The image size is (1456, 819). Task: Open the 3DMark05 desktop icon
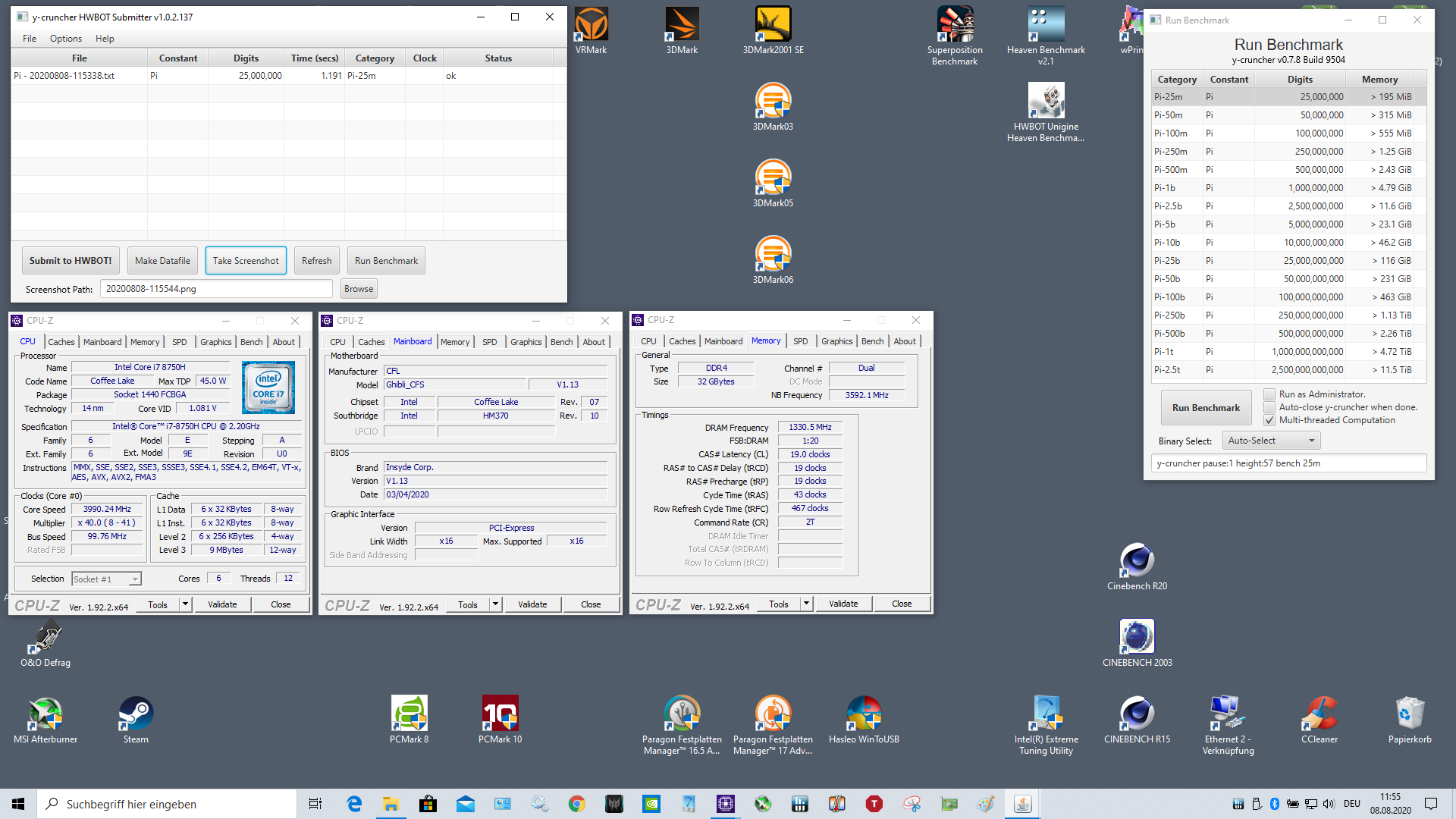[773, 184]
